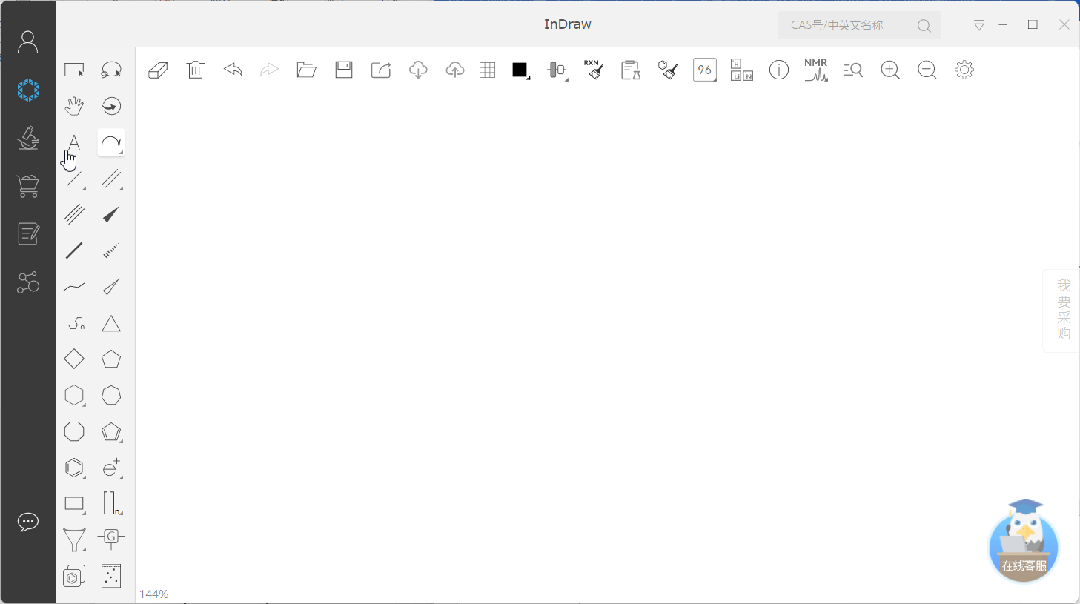Viewport: 1080px width, 604px height.
Task: Select the lasso selection tool
Action: (x=111, y=69)
